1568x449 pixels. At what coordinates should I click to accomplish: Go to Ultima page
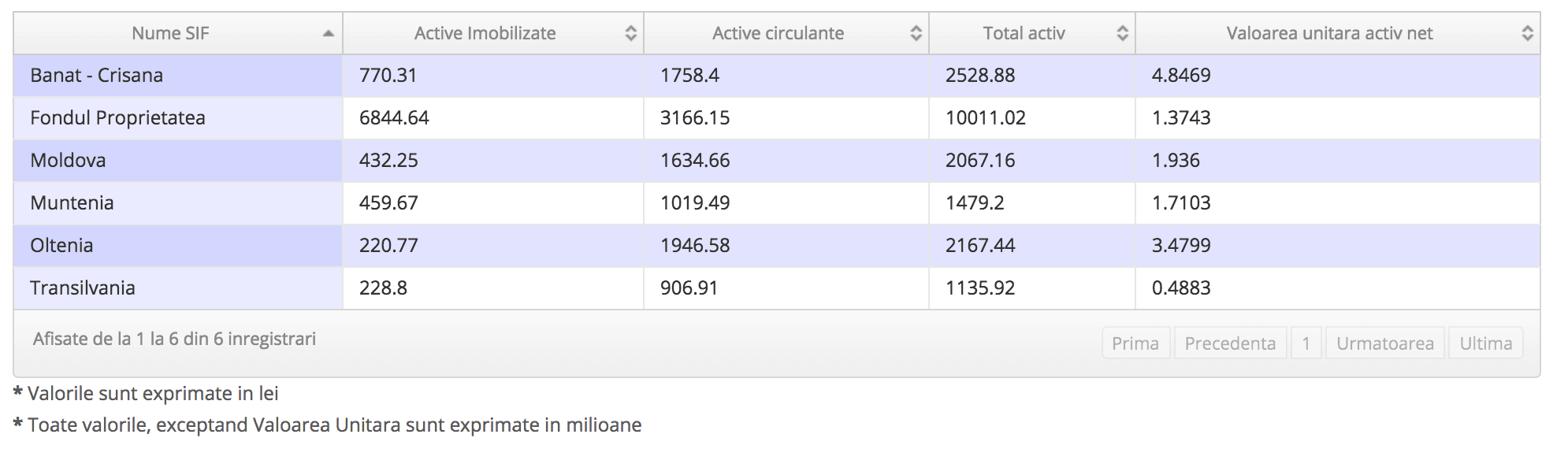point(1486,343)
